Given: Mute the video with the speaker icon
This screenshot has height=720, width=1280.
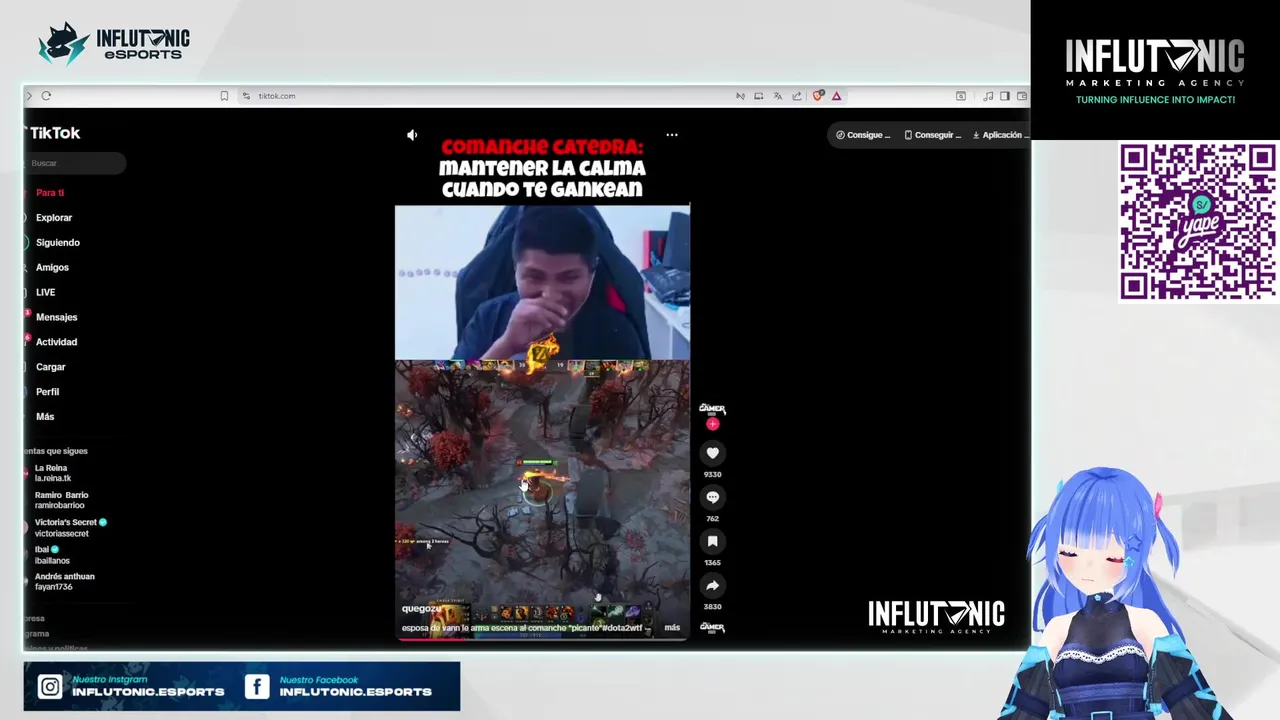Looking at the screenshot, I should coord(412,135).
